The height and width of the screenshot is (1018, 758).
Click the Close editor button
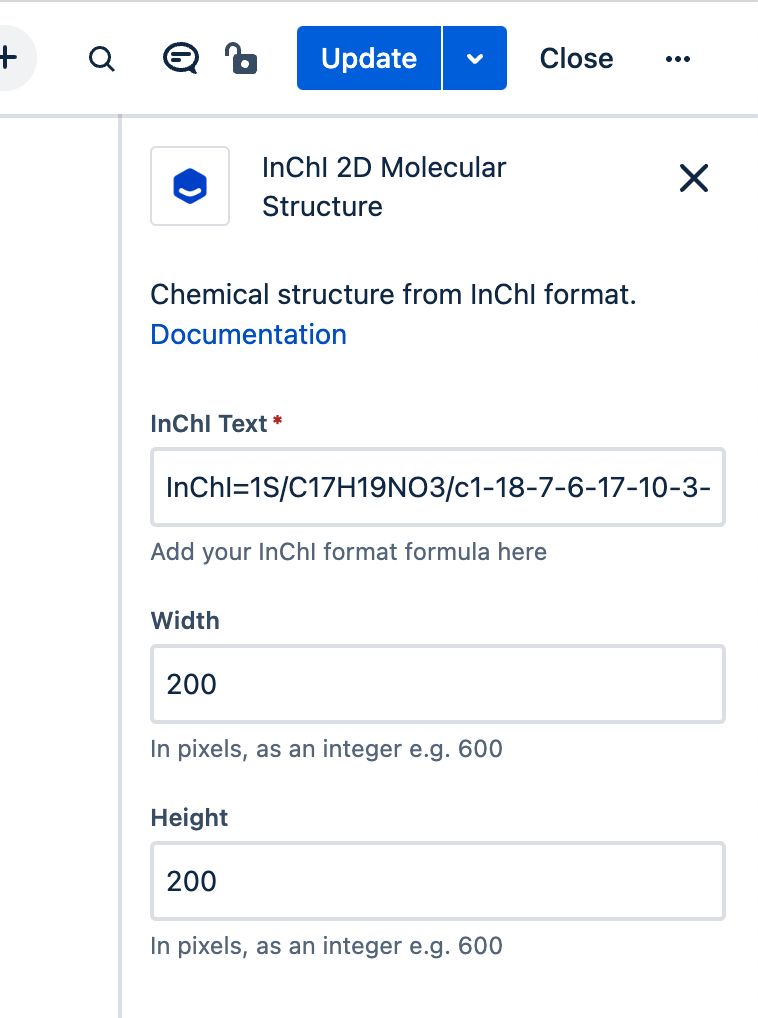[x=577, y=59]
